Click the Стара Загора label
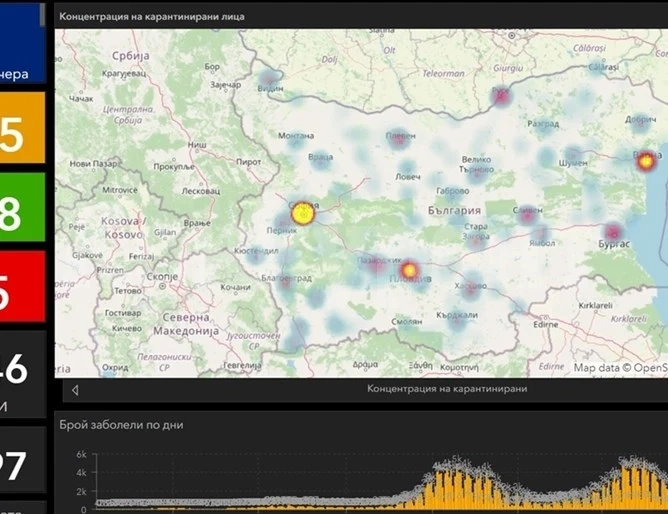 click(x=476, y=231)
